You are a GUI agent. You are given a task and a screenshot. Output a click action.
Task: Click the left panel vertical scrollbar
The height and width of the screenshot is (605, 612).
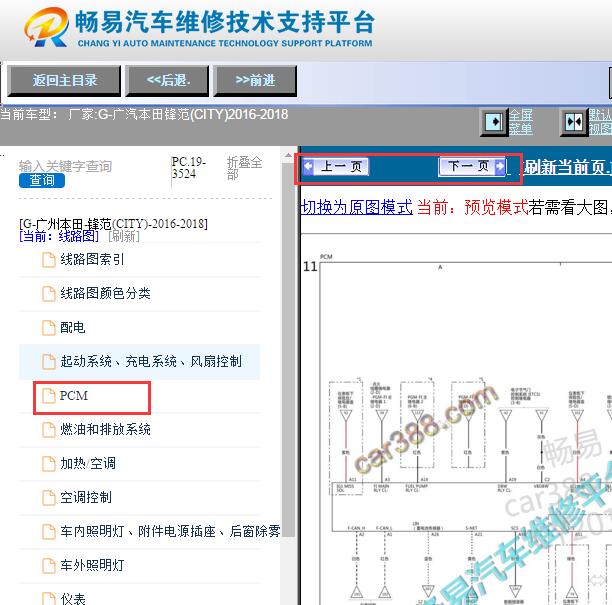pos(288,351)
